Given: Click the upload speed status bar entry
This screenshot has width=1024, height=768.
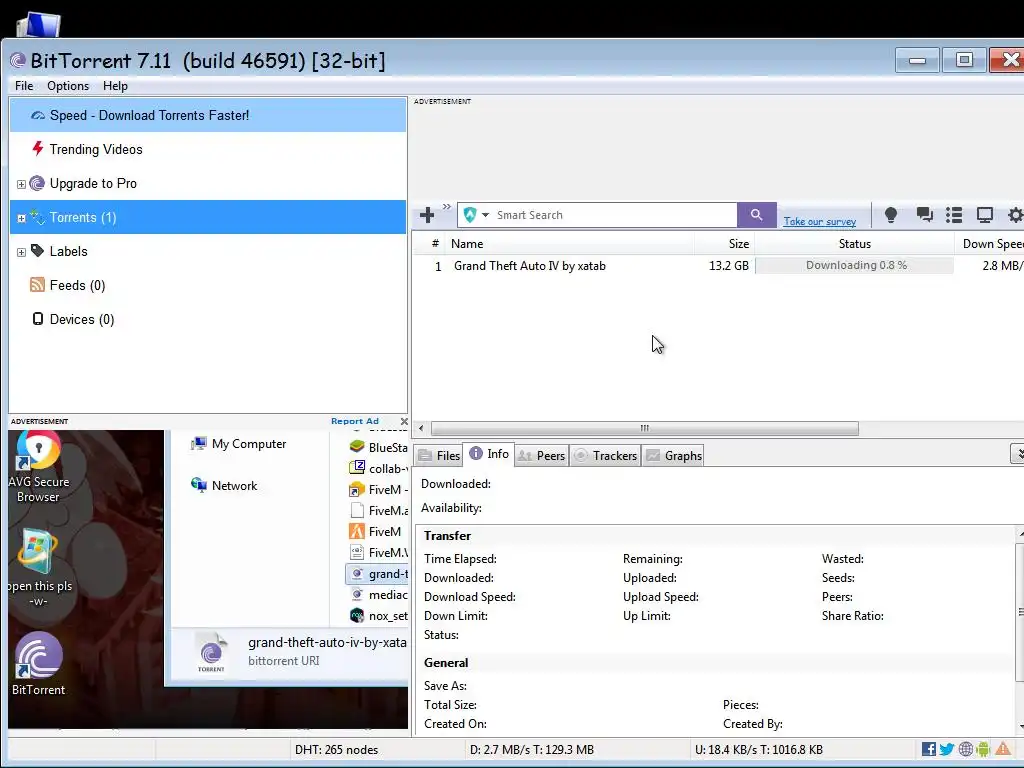Looking at the screenshot, I should 759,750.
